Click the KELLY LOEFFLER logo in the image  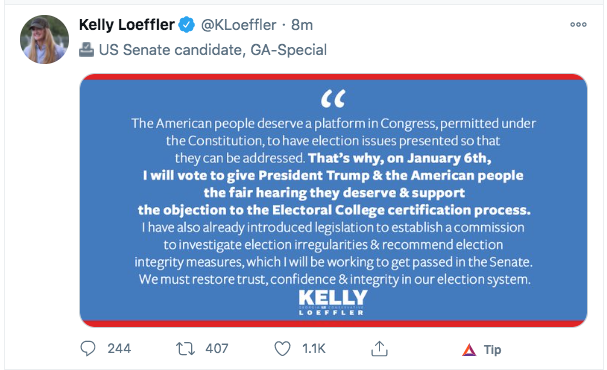[x=333, y=302]
